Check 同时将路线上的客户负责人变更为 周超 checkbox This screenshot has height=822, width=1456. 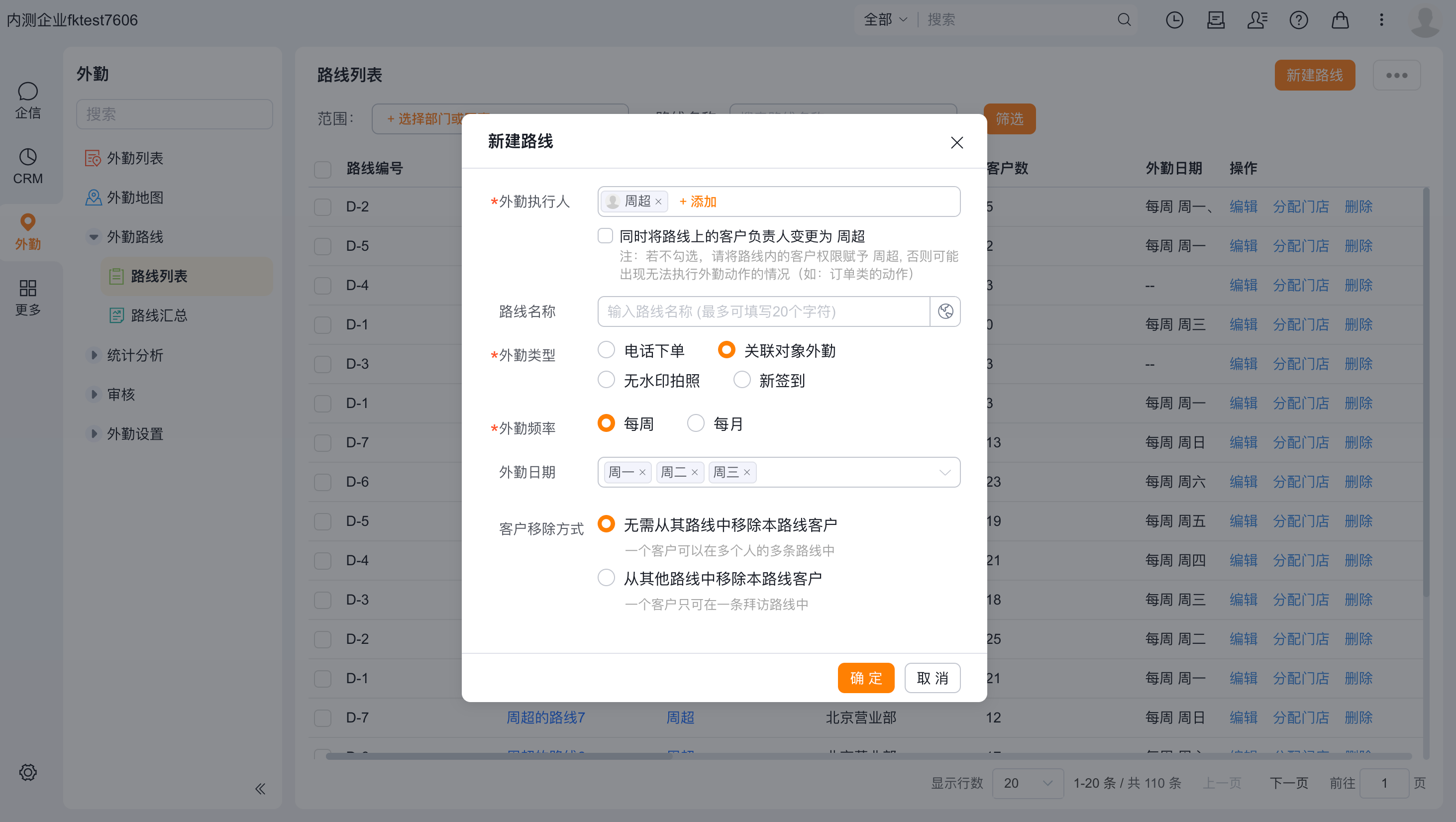tap(606, 235)
